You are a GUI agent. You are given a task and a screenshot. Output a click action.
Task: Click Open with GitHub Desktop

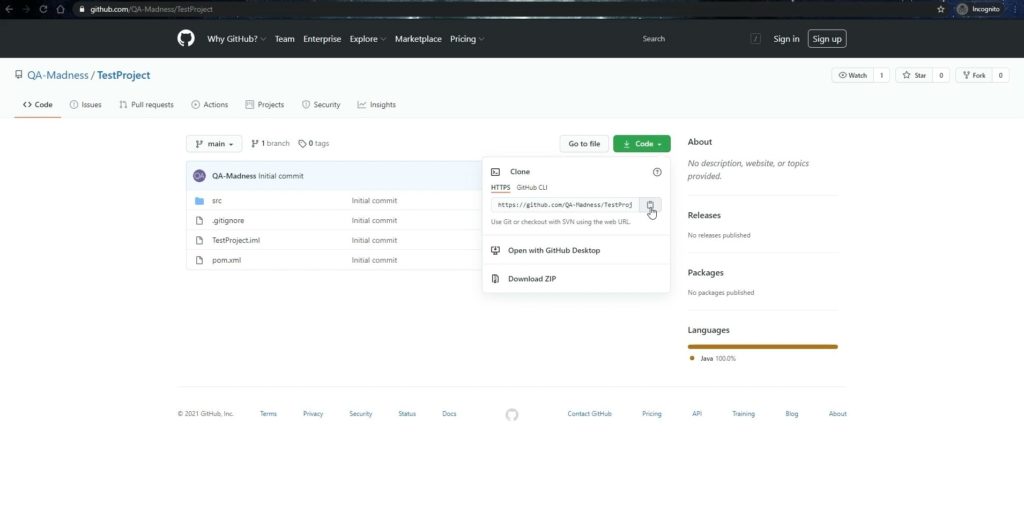(554, 250)
